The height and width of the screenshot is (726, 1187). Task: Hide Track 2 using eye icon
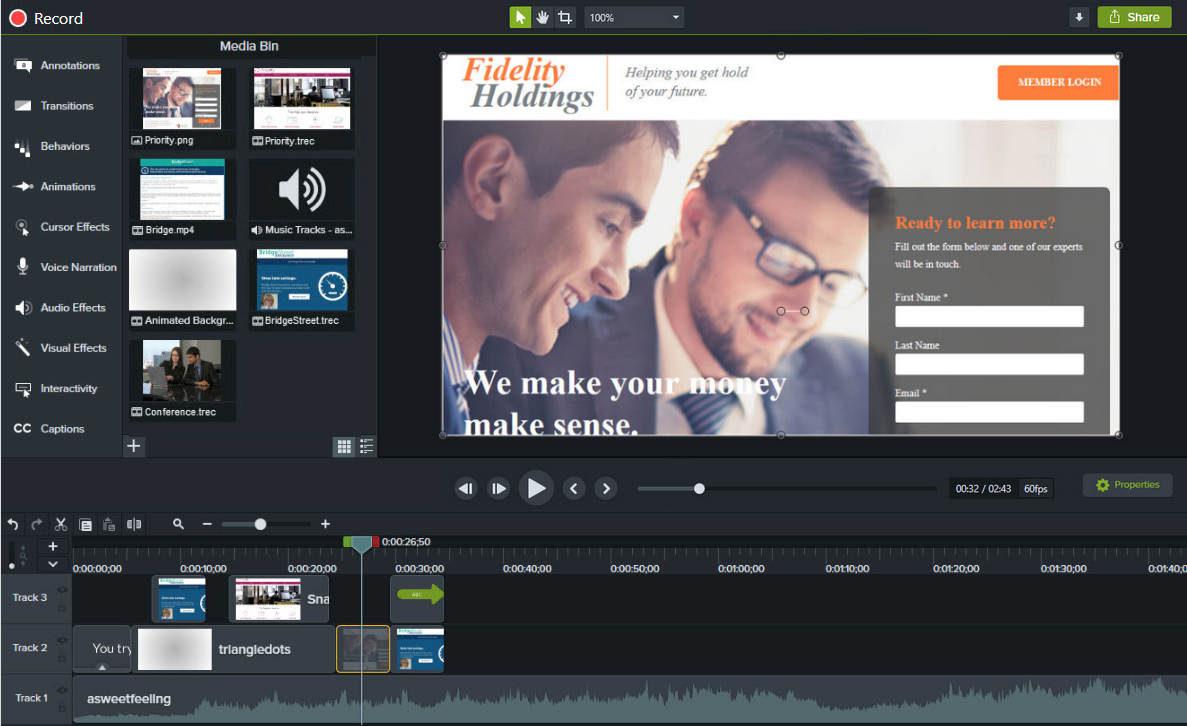[x=62, y=640]
